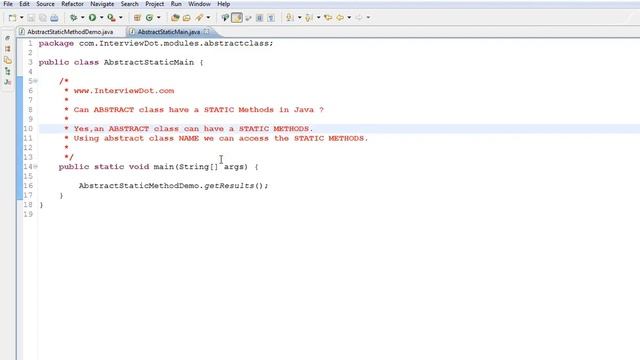Click the New Java Class icon

tap(149, 18)
